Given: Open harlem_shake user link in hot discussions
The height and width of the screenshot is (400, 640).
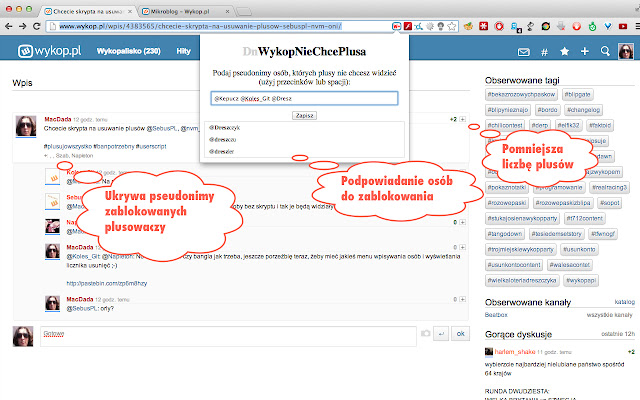Looking at the screenshot, I should 515,352.
